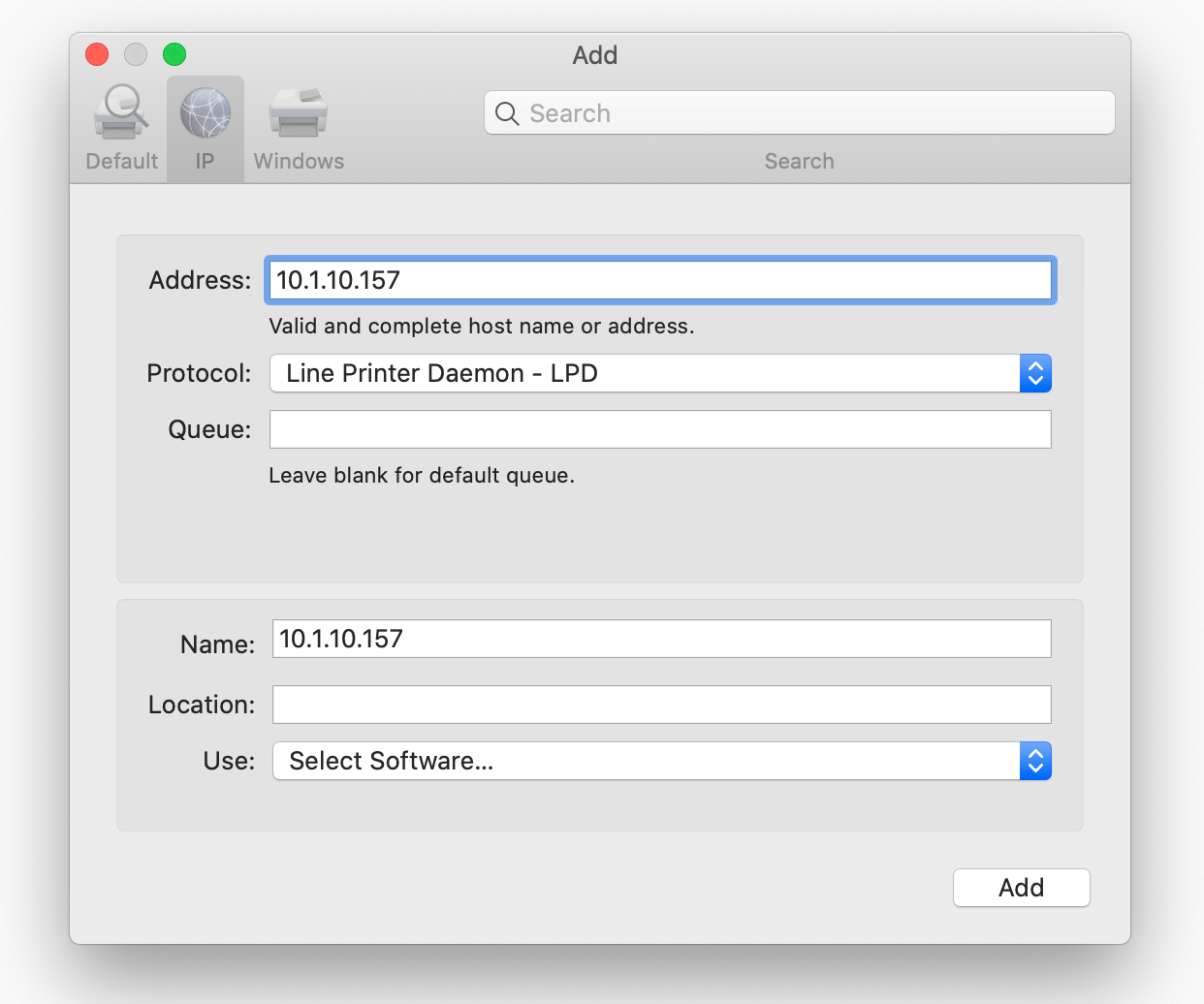Click the Search caption under the search field
Screen dimensions: 1204x1004
[x=800, y=161]
